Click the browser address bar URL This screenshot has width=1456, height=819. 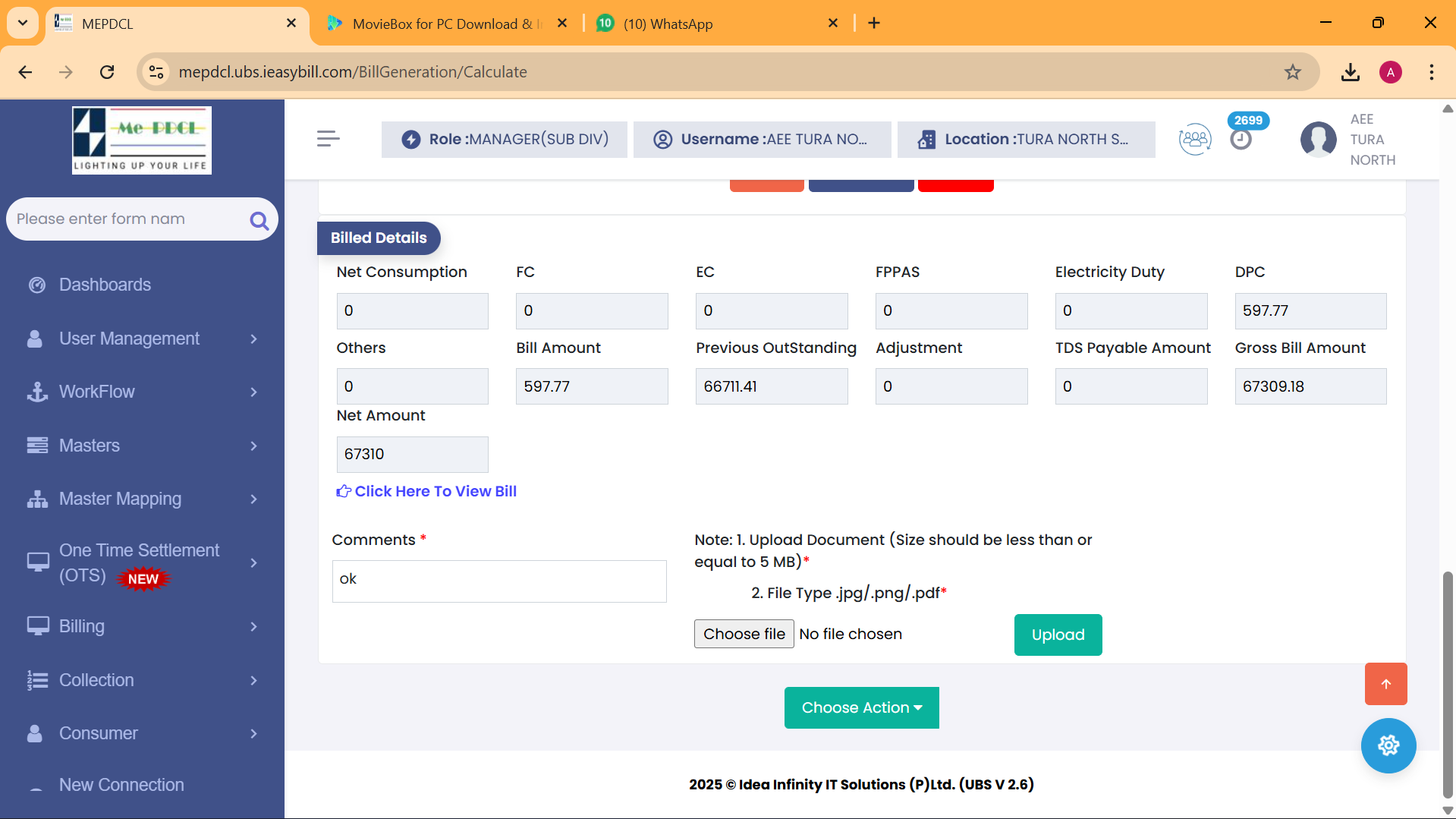point(353,72)
